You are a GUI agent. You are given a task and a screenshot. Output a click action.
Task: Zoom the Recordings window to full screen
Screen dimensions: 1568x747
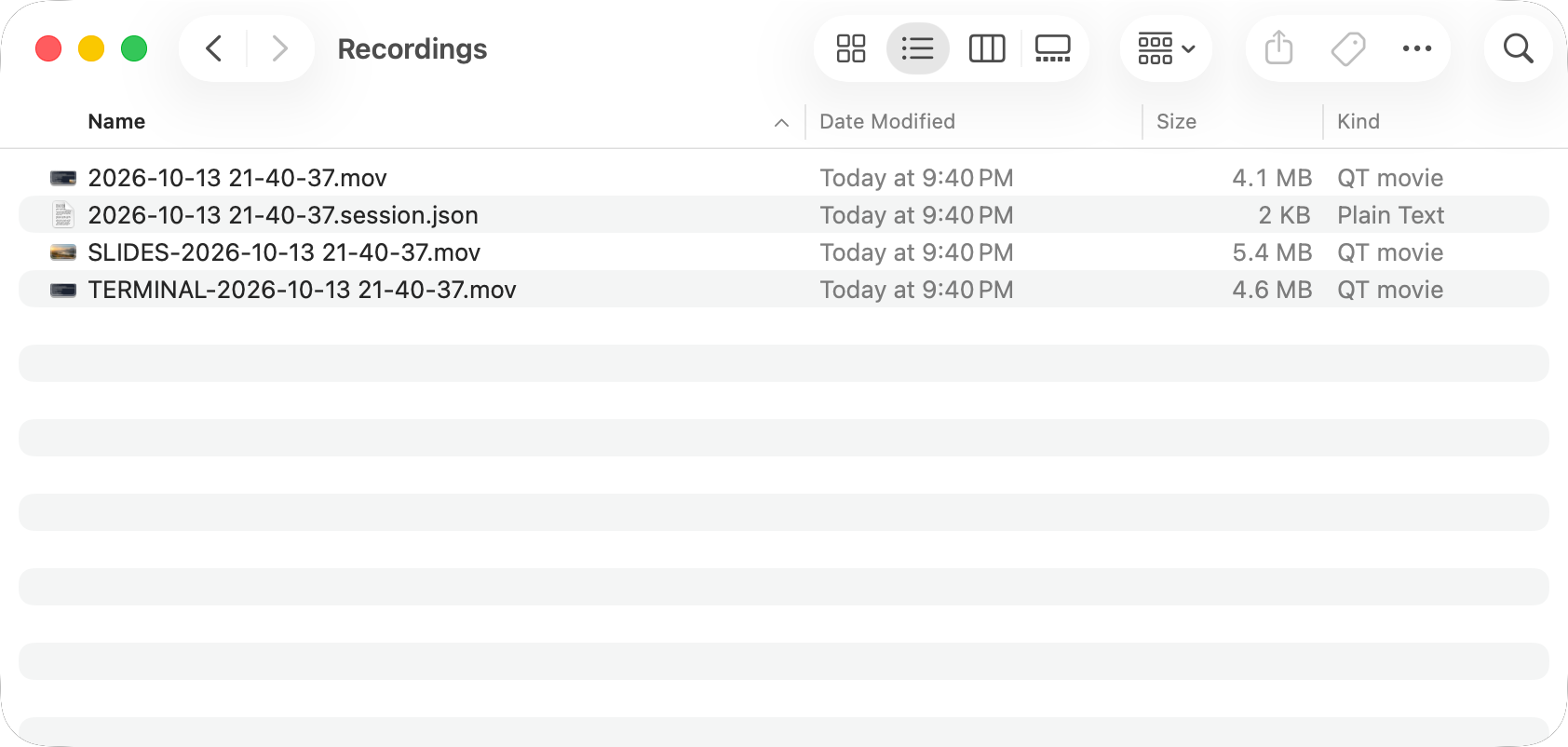tap(134, 48)
